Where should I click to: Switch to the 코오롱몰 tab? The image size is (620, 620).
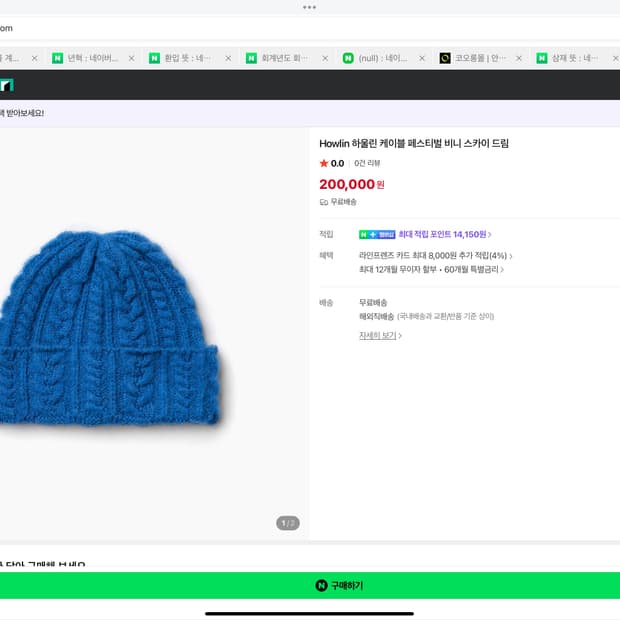click(x=473, y=58)
